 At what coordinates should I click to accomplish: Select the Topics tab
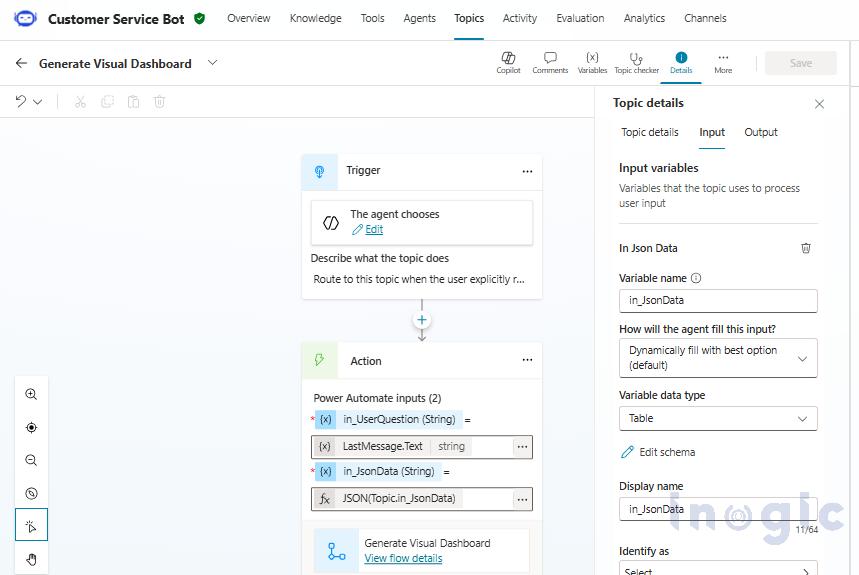(469, 19)
